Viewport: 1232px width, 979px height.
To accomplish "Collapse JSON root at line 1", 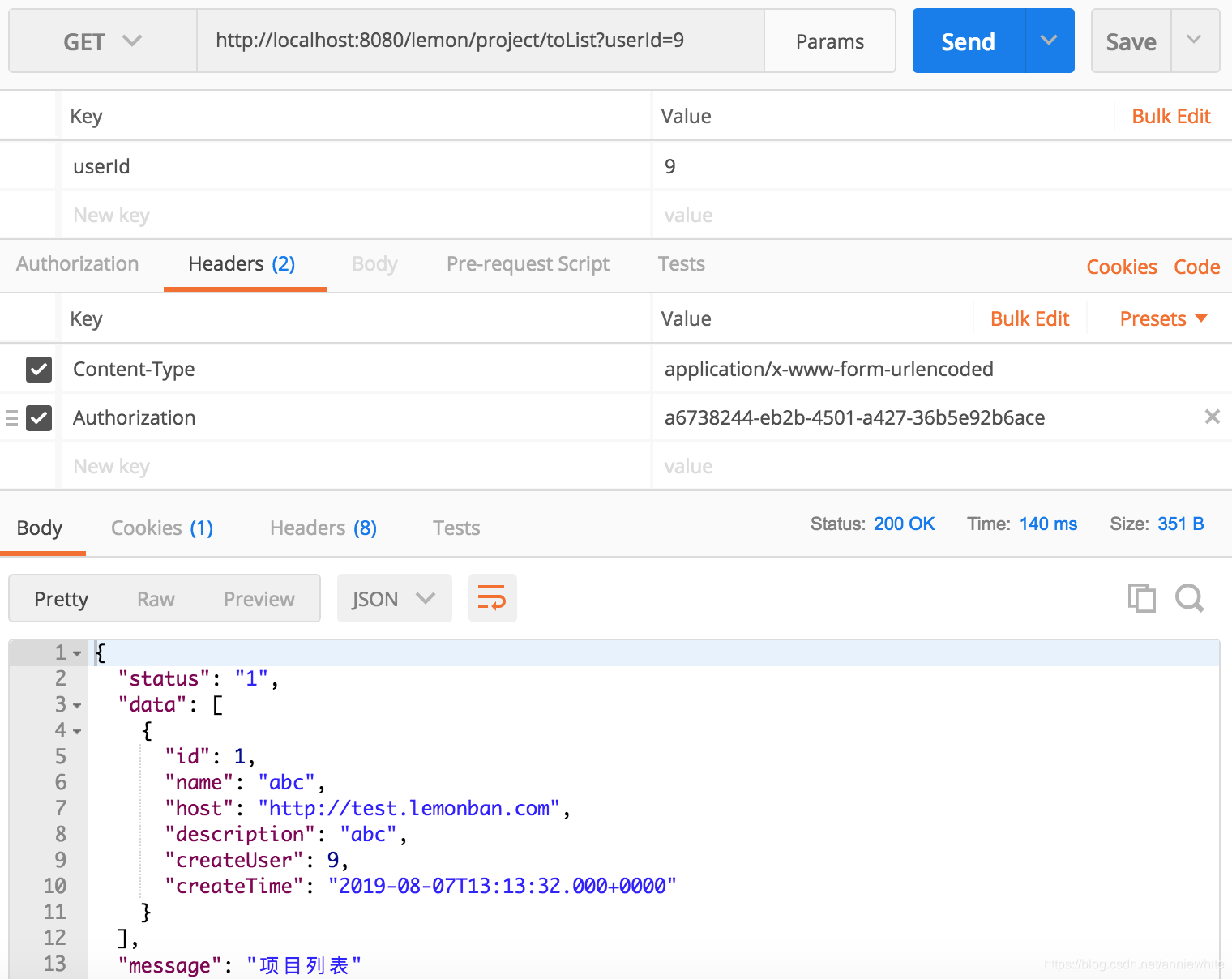I will coord(77,653).
